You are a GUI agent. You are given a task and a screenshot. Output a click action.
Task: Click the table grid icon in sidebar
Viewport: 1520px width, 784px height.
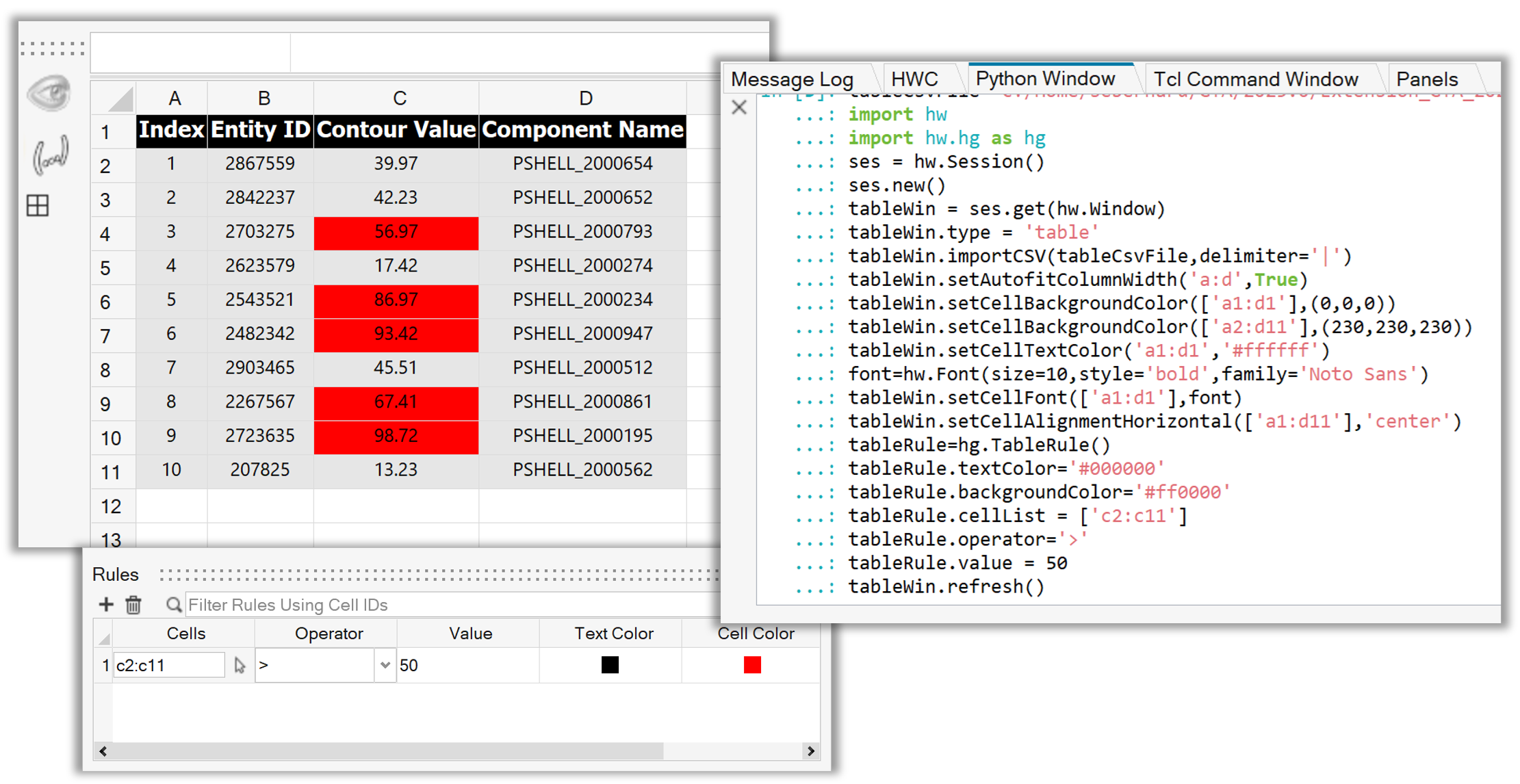38,205
